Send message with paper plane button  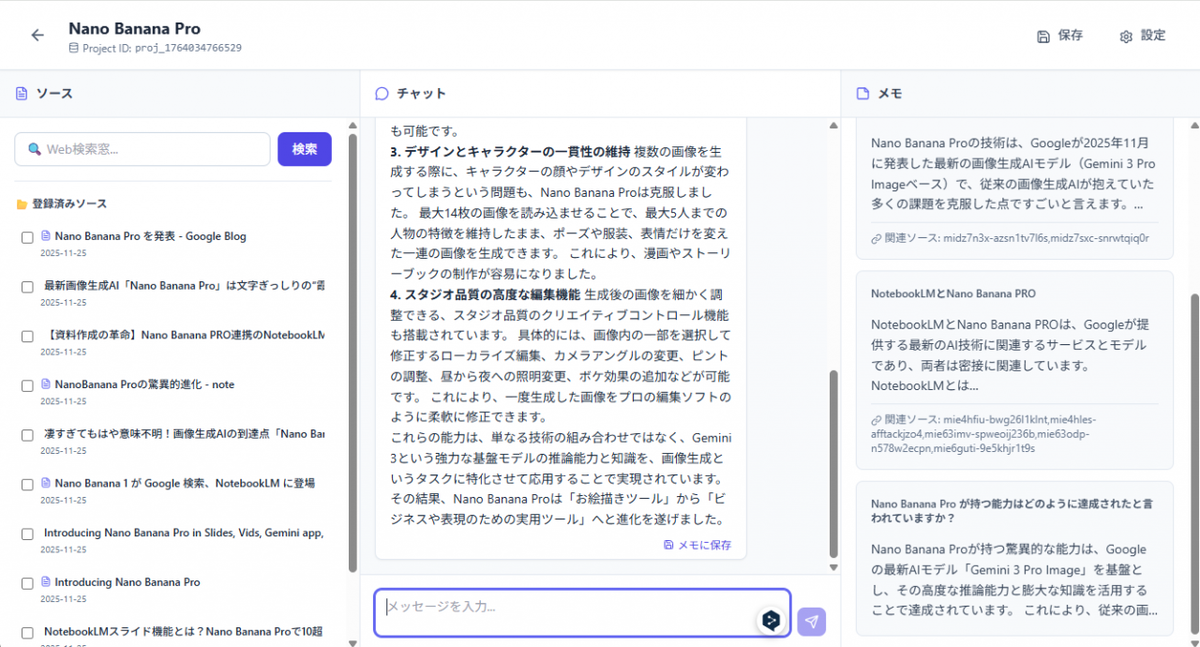click(x=812, y=622)
